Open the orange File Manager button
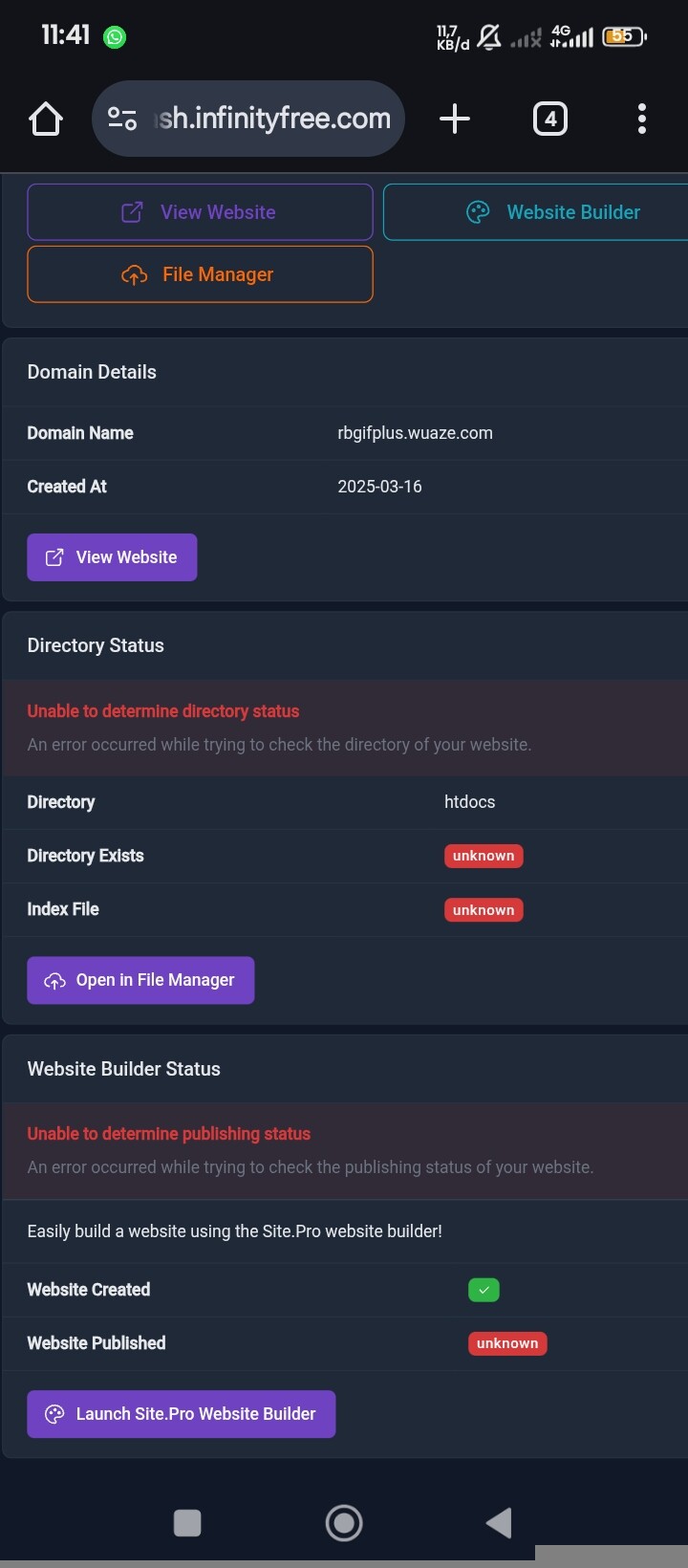This screenshot has height=1568, width=688. (200, 274)
